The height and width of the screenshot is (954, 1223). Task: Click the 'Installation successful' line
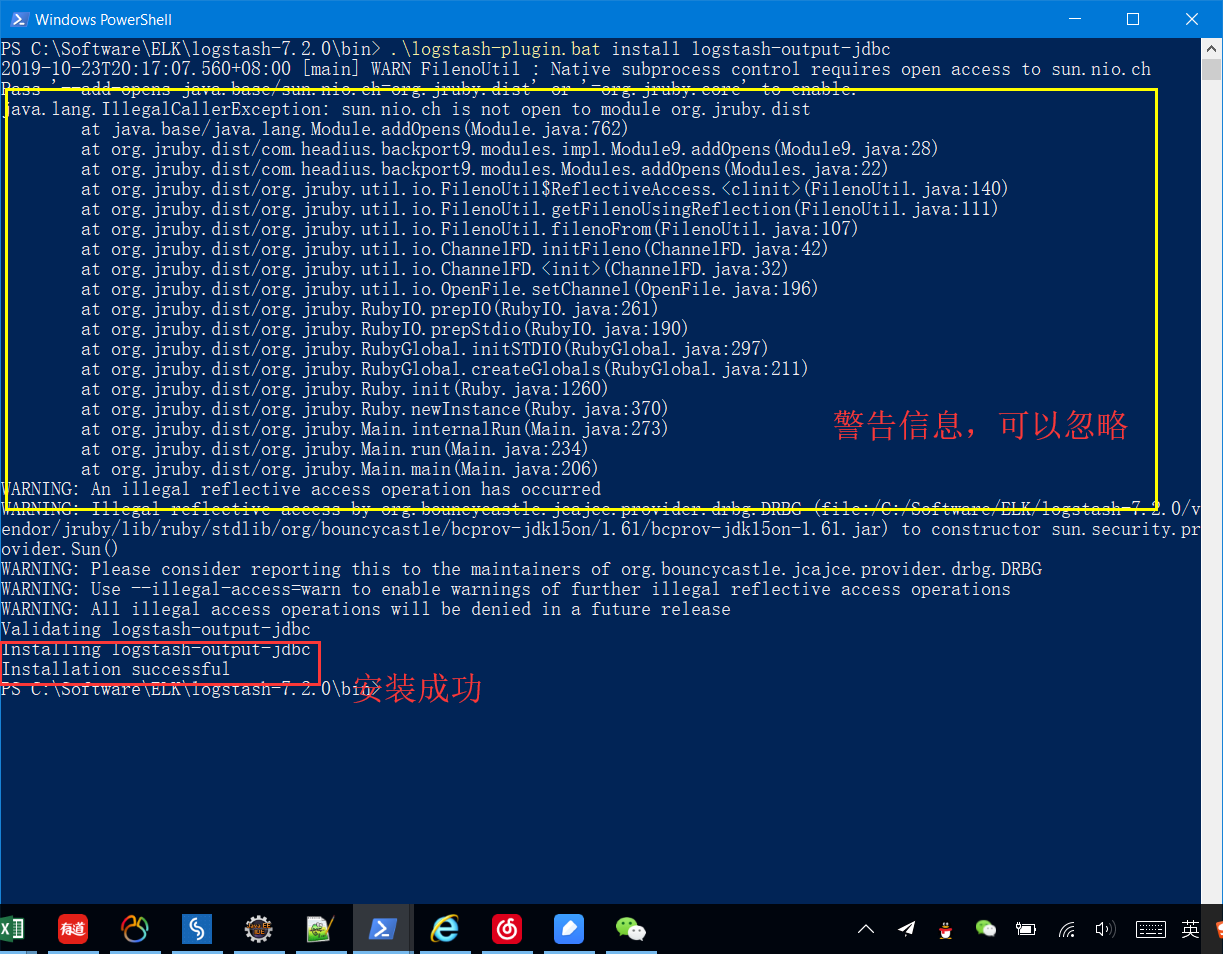coord(115,669)
